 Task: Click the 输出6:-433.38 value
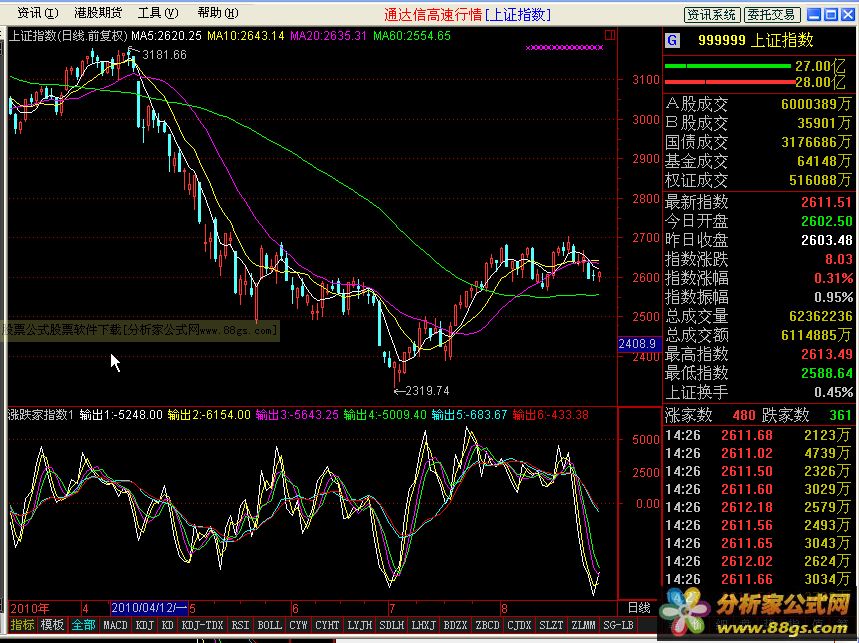[x=551, y=415]
